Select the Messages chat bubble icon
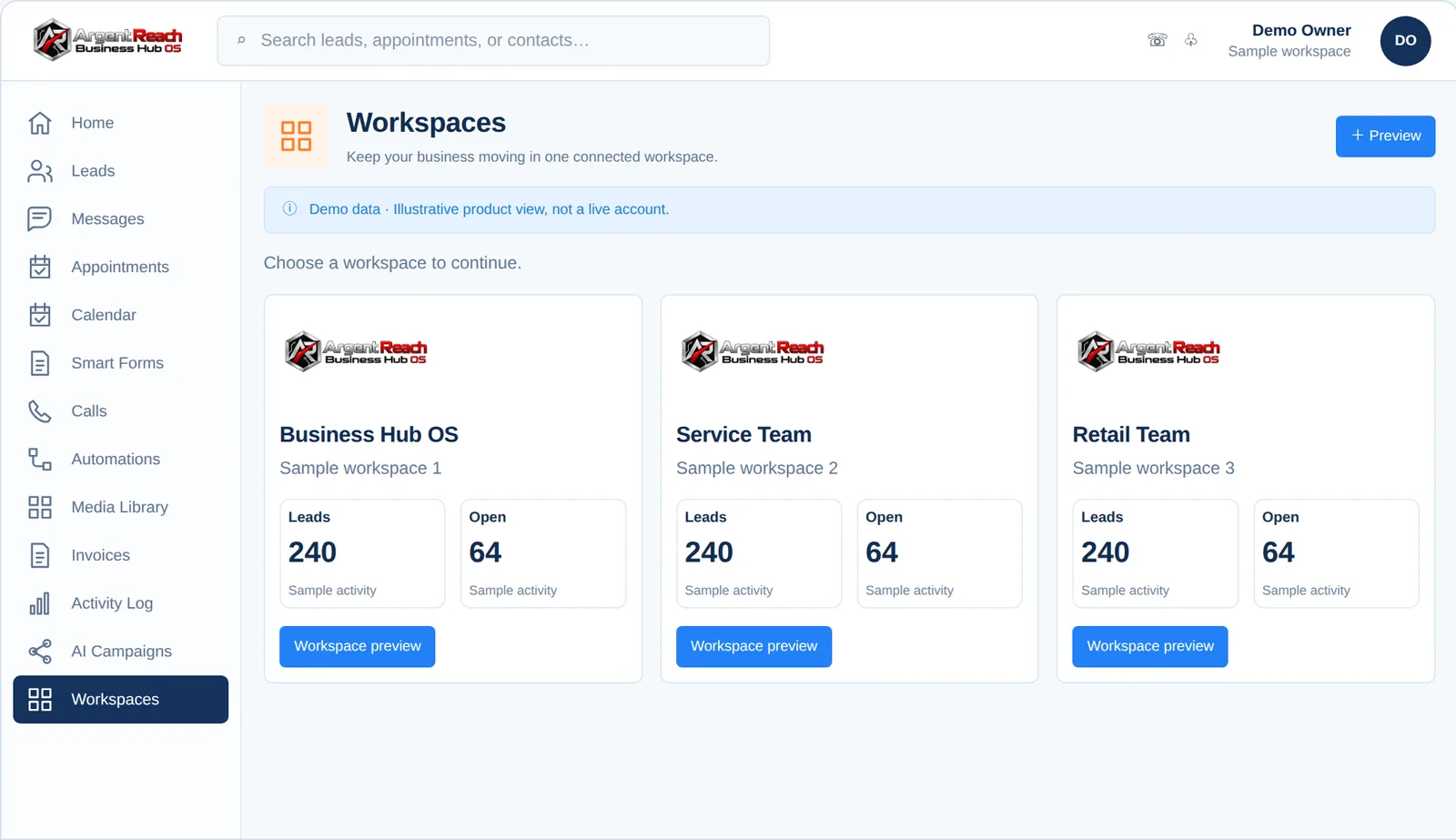 point(40,219)
